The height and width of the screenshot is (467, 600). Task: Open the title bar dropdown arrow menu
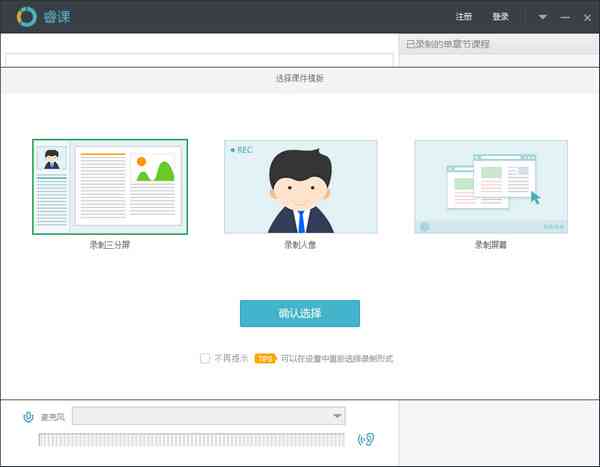[x=543, y=17]
